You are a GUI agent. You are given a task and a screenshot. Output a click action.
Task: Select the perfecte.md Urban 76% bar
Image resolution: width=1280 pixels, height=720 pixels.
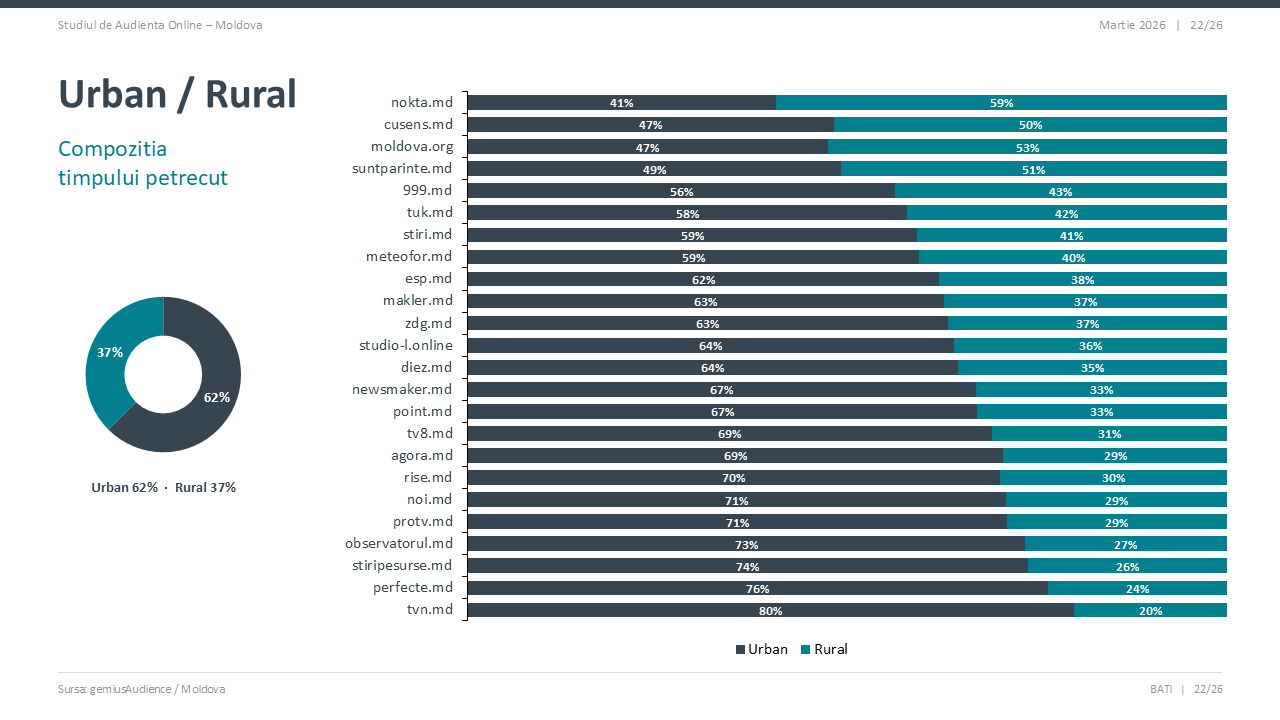(757, 588)
